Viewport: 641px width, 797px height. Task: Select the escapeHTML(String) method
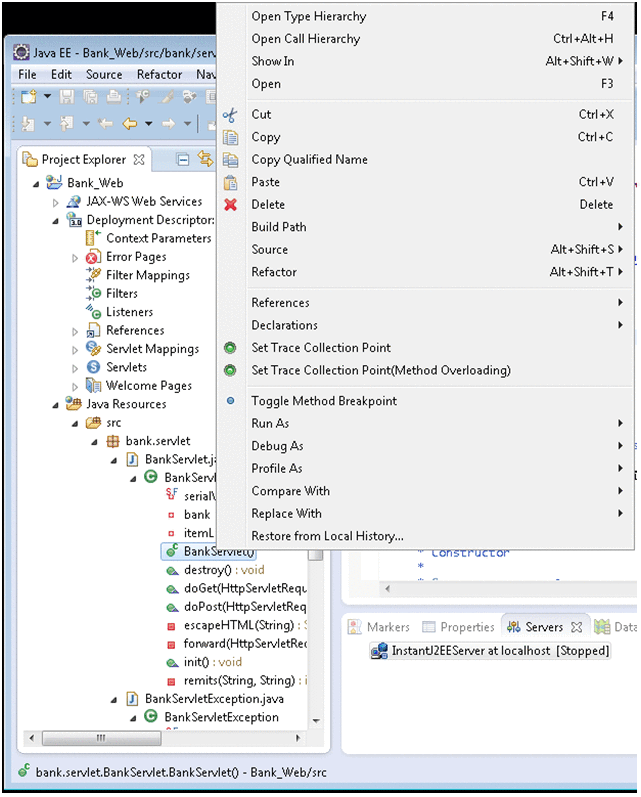[x=239, y=625]
